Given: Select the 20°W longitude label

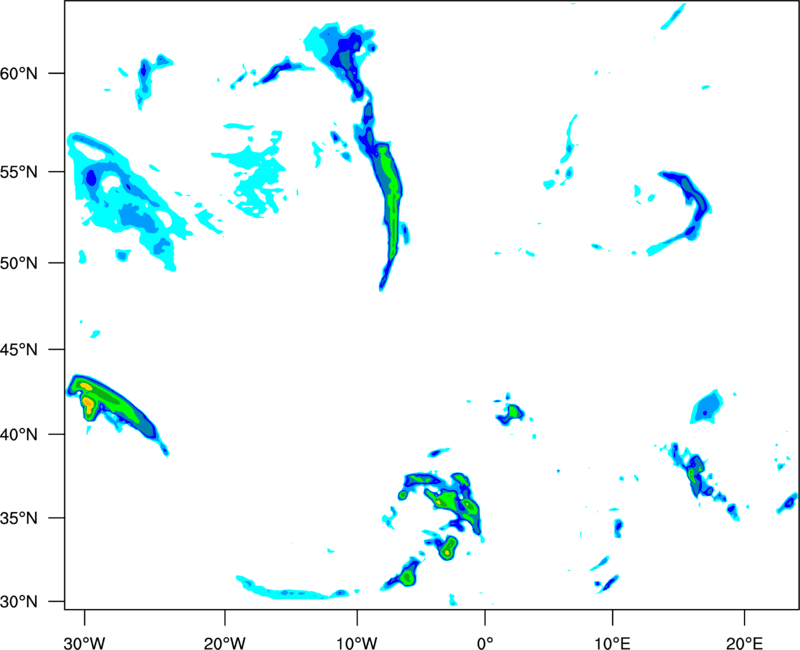Looking at the screenshot, I should pyautogui.click(x=225, y=643).
